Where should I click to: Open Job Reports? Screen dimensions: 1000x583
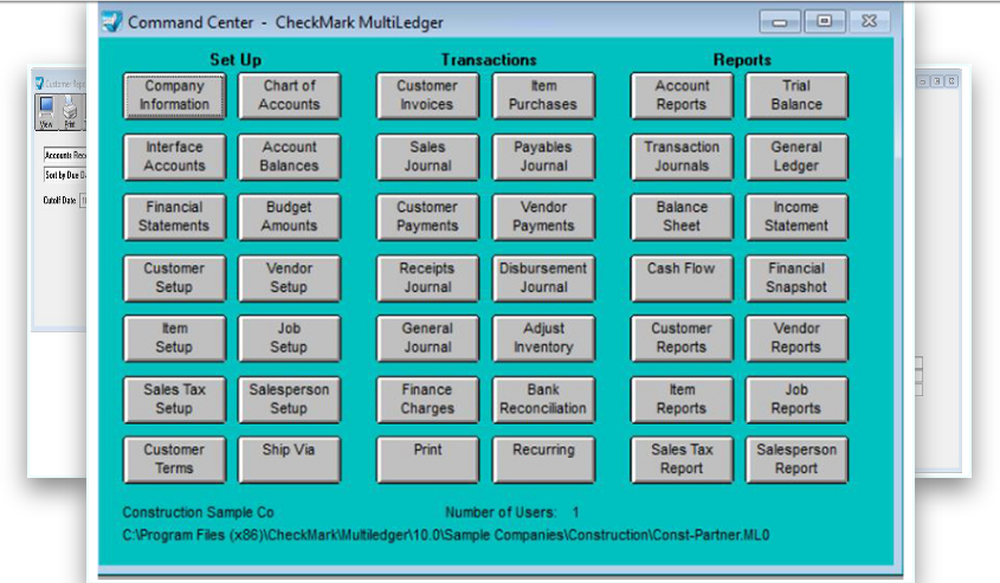pos(797,399)
